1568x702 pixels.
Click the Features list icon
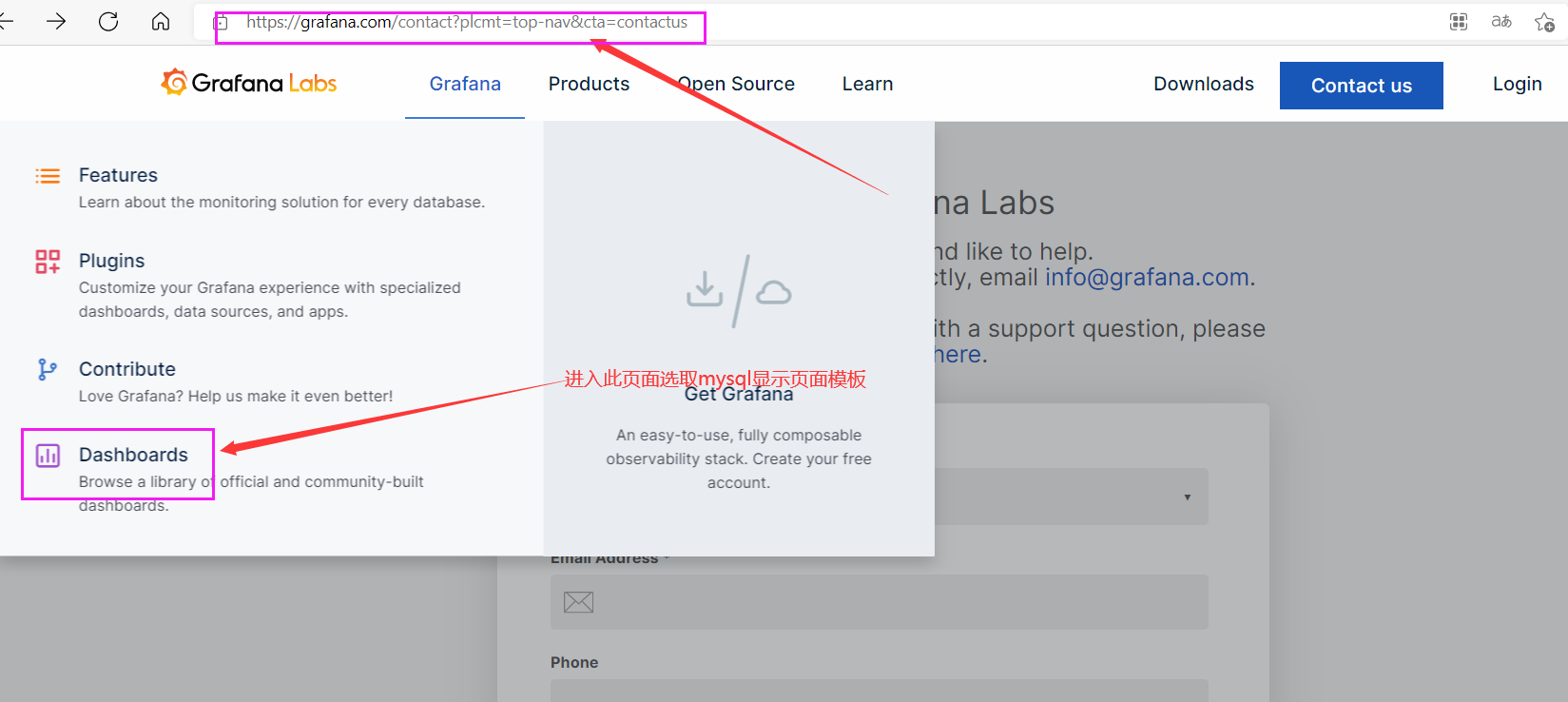pyautogui.click(x=48, y=176)
